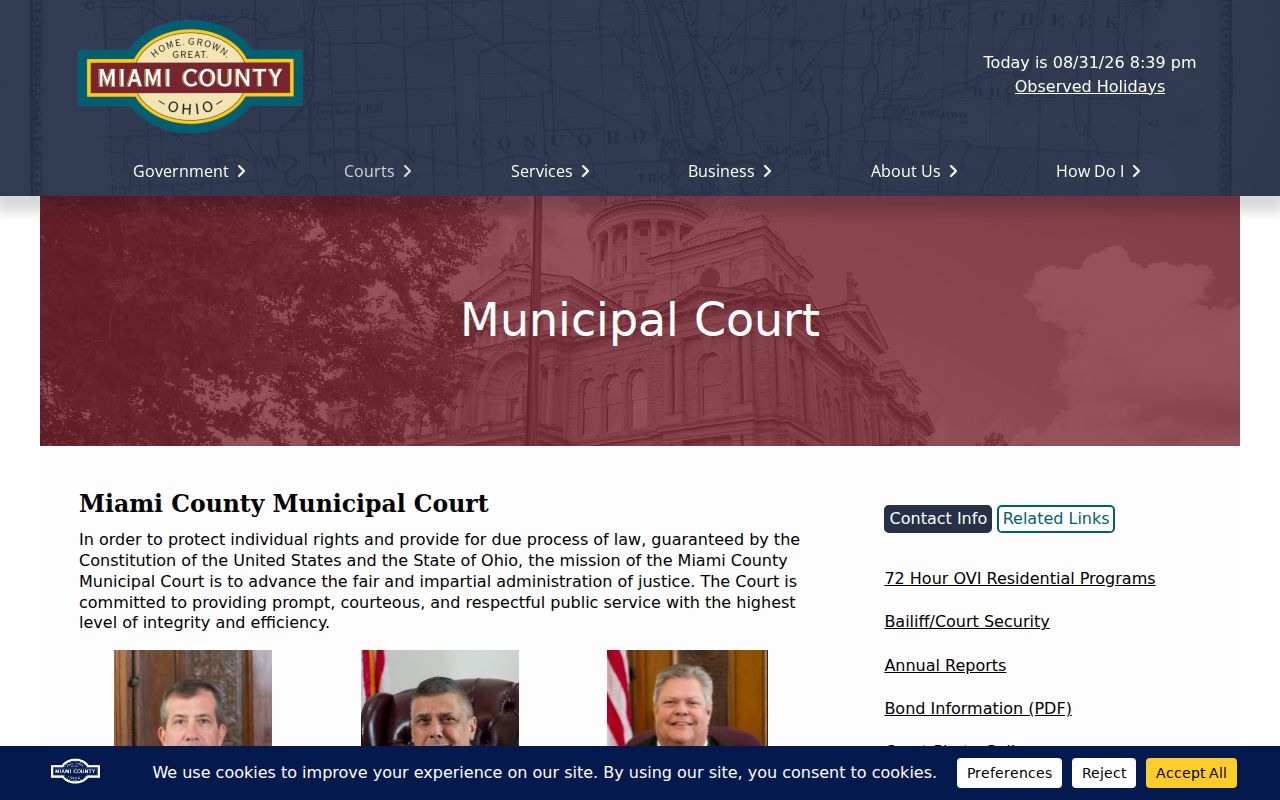Click the middle judge portrait with leather chair
This screenshot has width=1280, height=800.
(440, 698)
